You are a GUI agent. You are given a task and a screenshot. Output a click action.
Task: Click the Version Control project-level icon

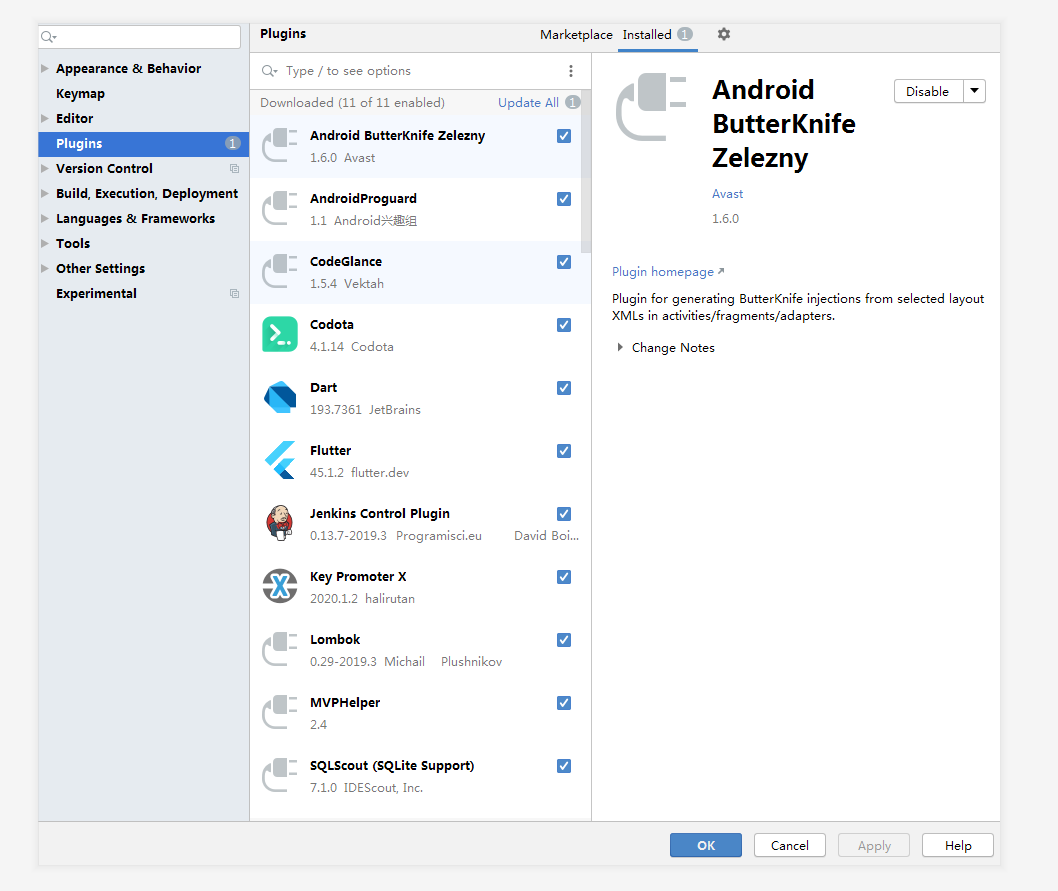[x=234, y=168]
